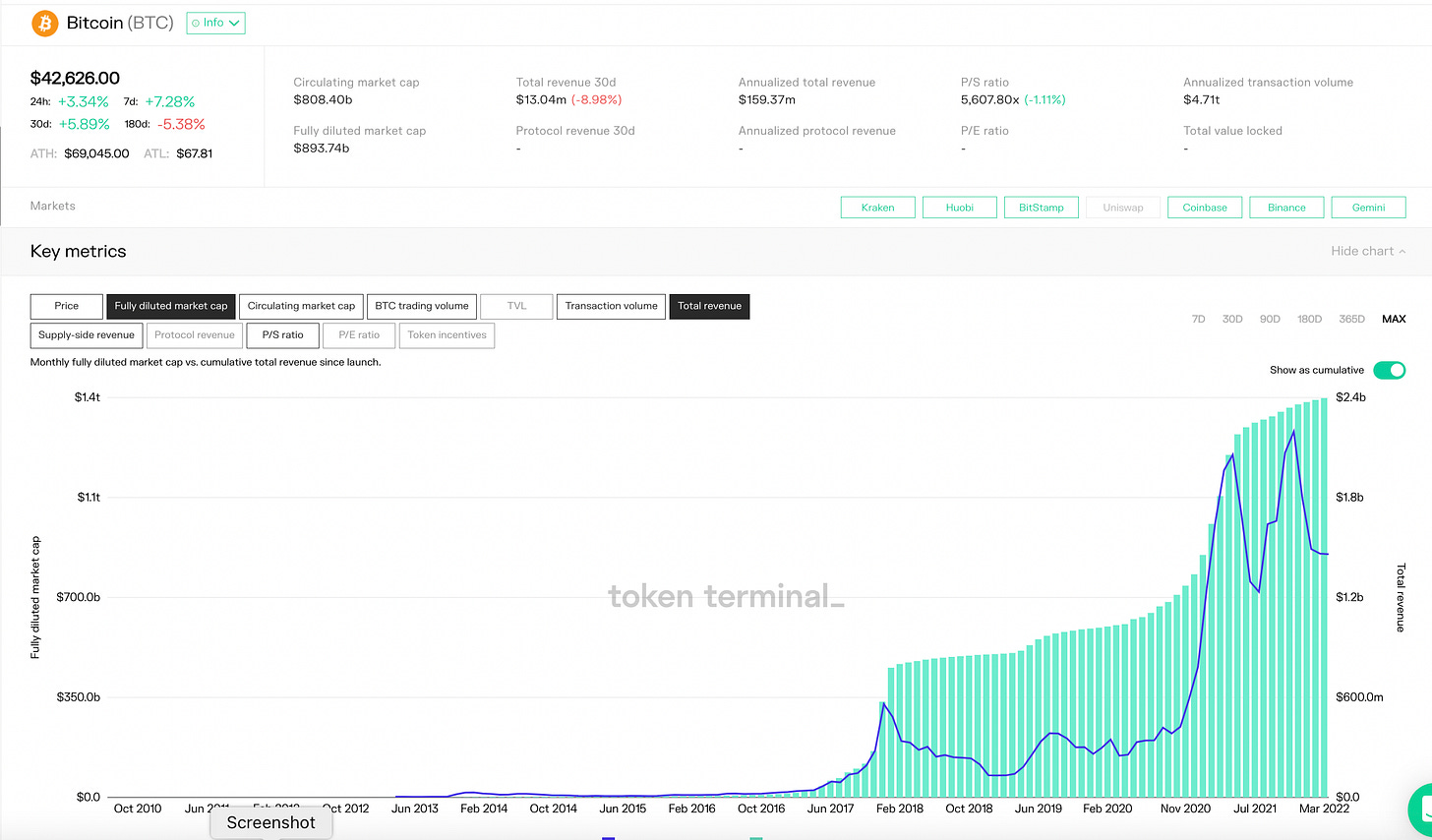Add the P/S ratio metric

click(282, 335)
